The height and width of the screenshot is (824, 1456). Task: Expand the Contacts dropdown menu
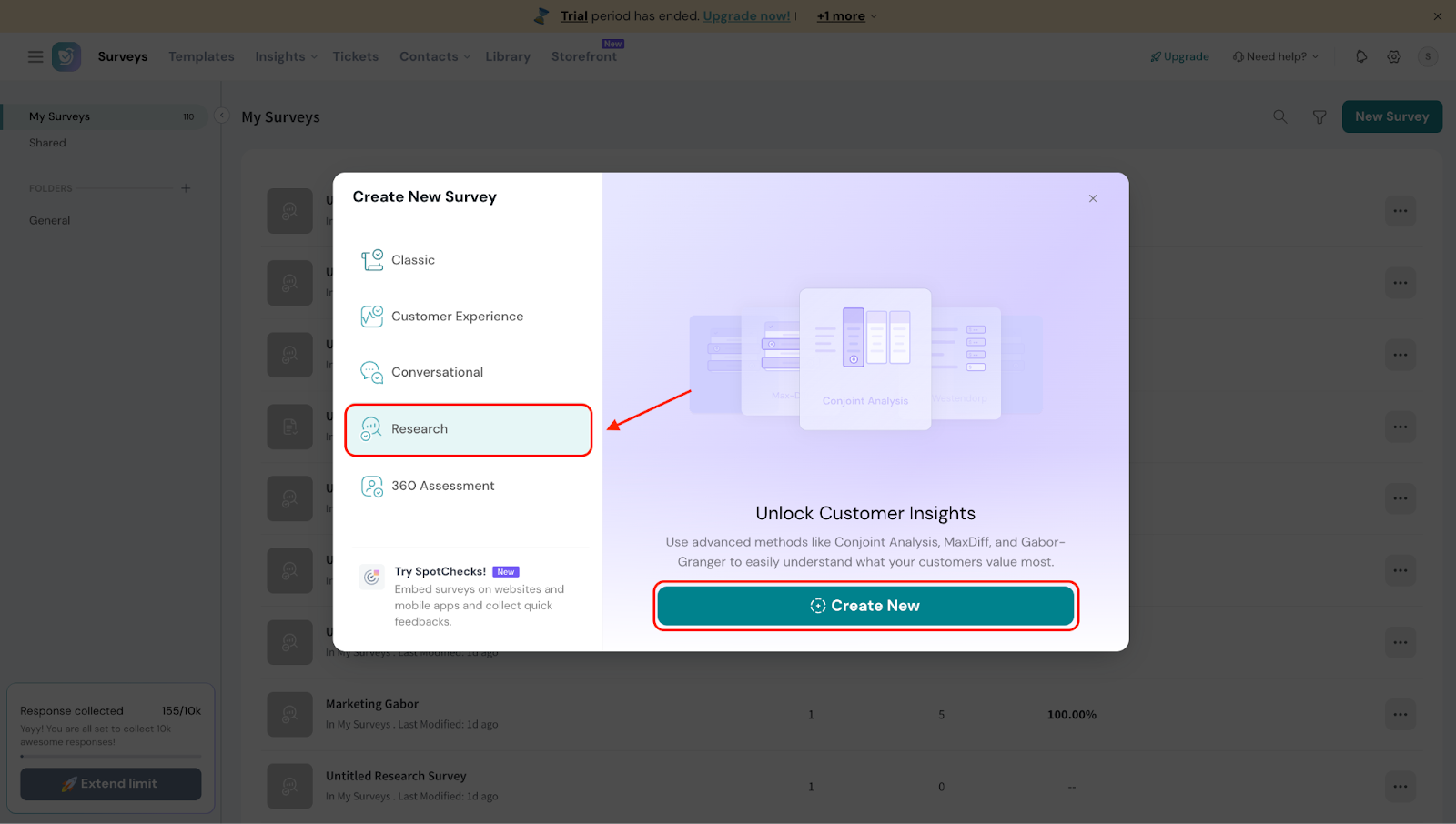434,56
